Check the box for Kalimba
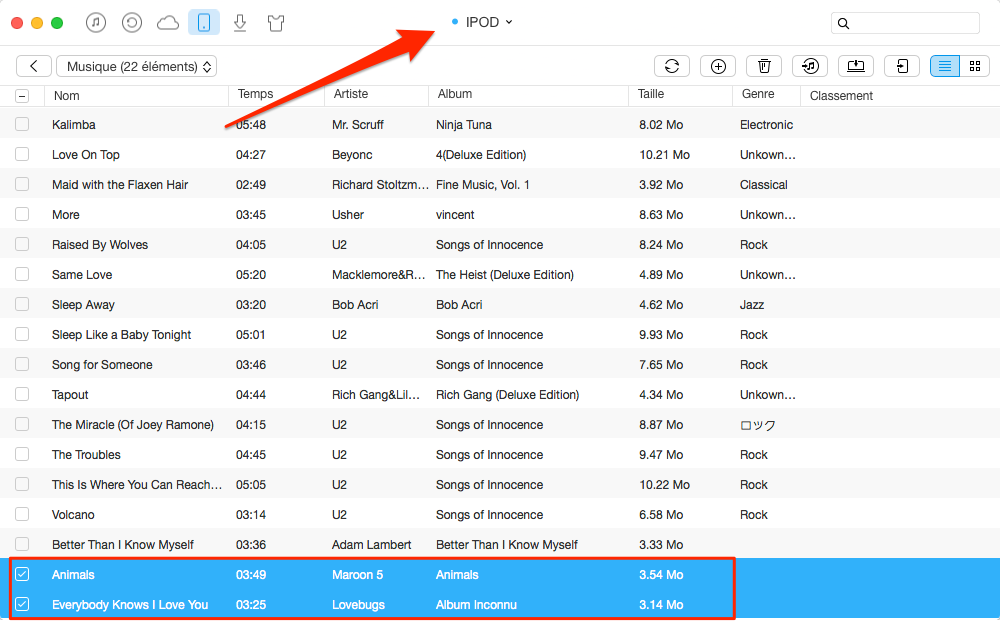 (x=22, y=124)
